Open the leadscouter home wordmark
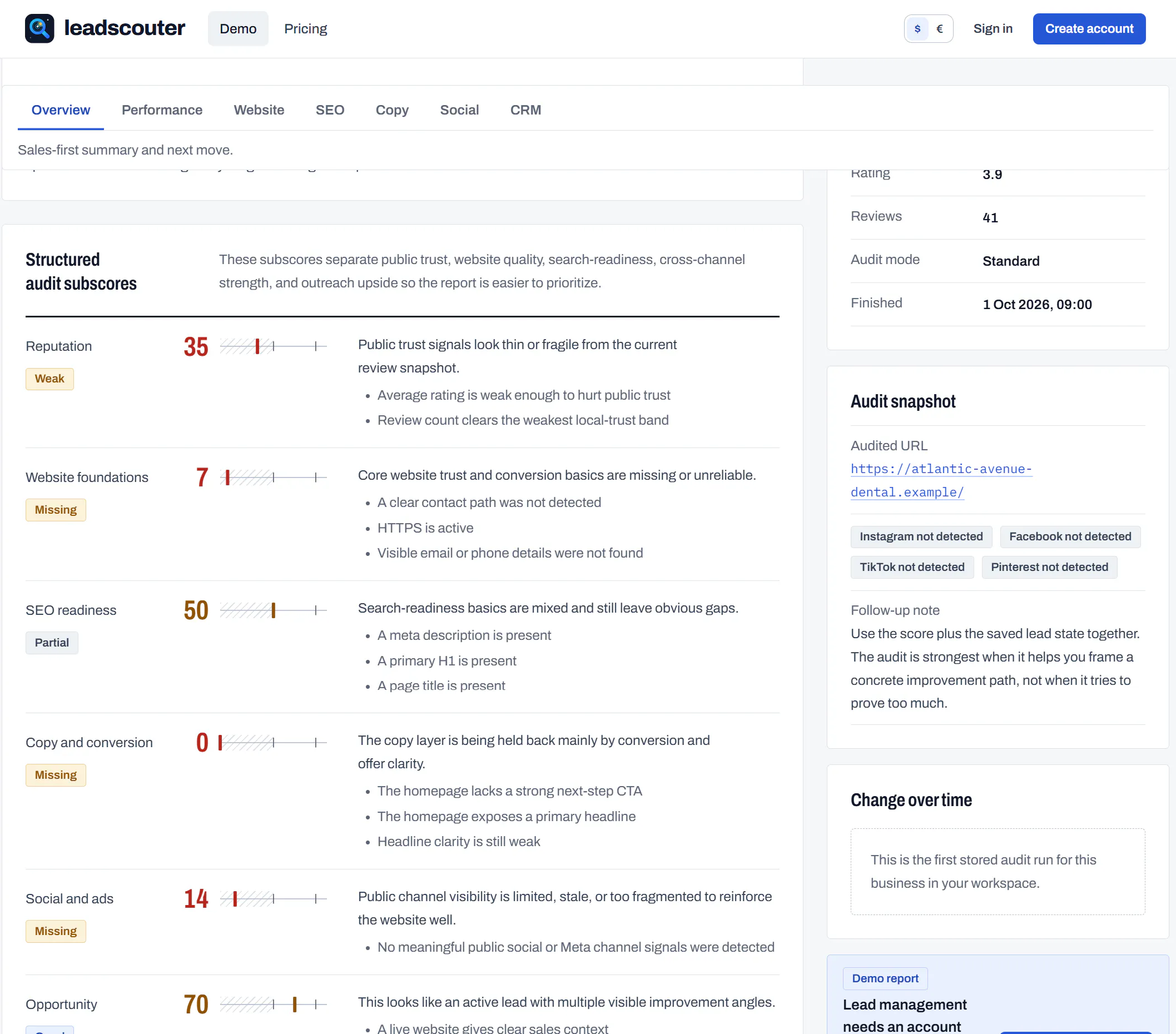Screen dimensions: 1176x1034 click(125, 28)
